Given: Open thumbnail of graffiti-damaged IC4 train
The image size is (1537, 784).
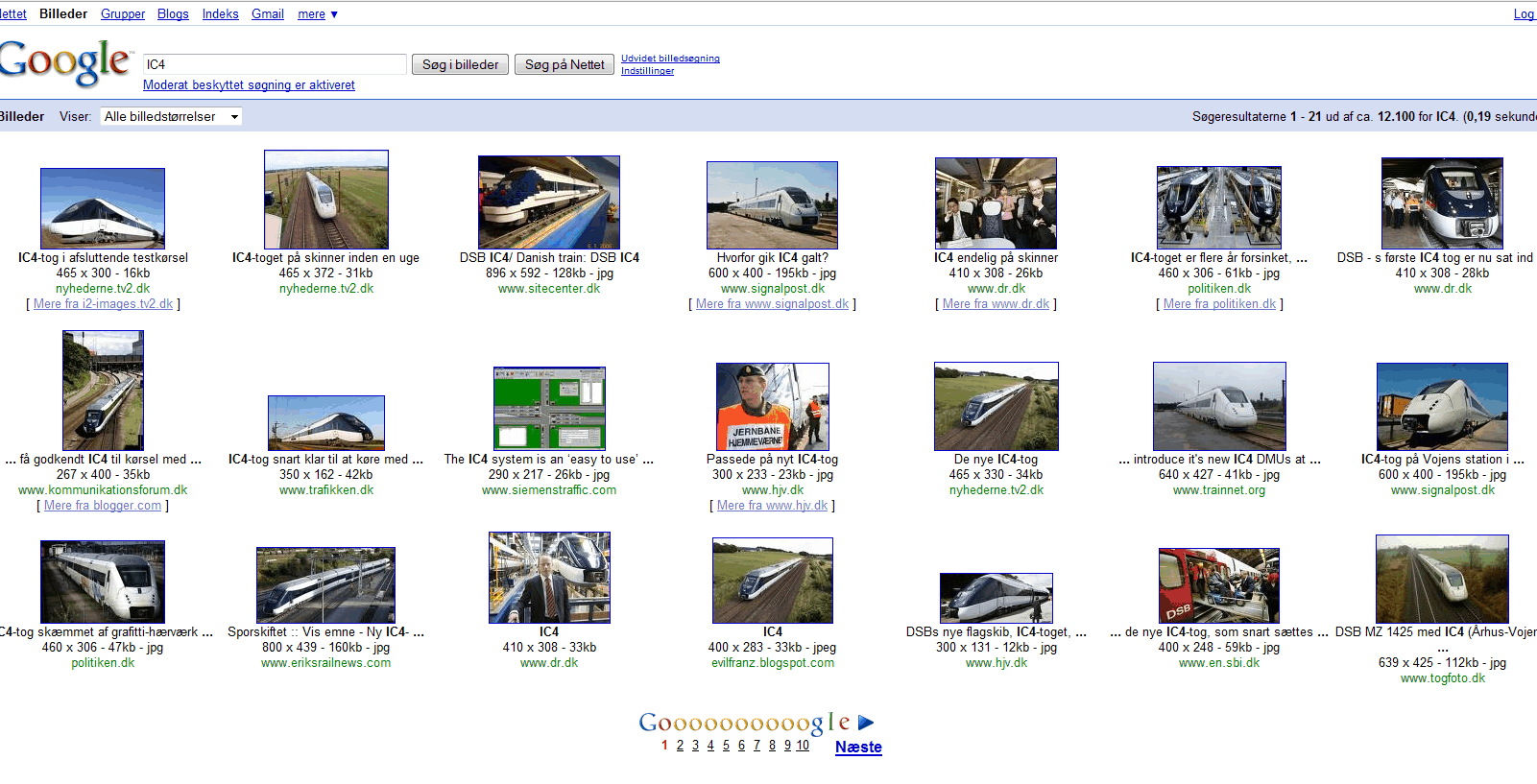Looking at the screenshot, I should pos(103,582).
